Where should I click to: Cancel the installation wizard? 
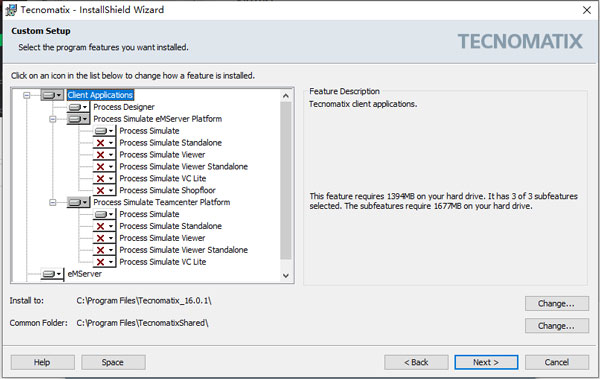click(x=557, y=362)
